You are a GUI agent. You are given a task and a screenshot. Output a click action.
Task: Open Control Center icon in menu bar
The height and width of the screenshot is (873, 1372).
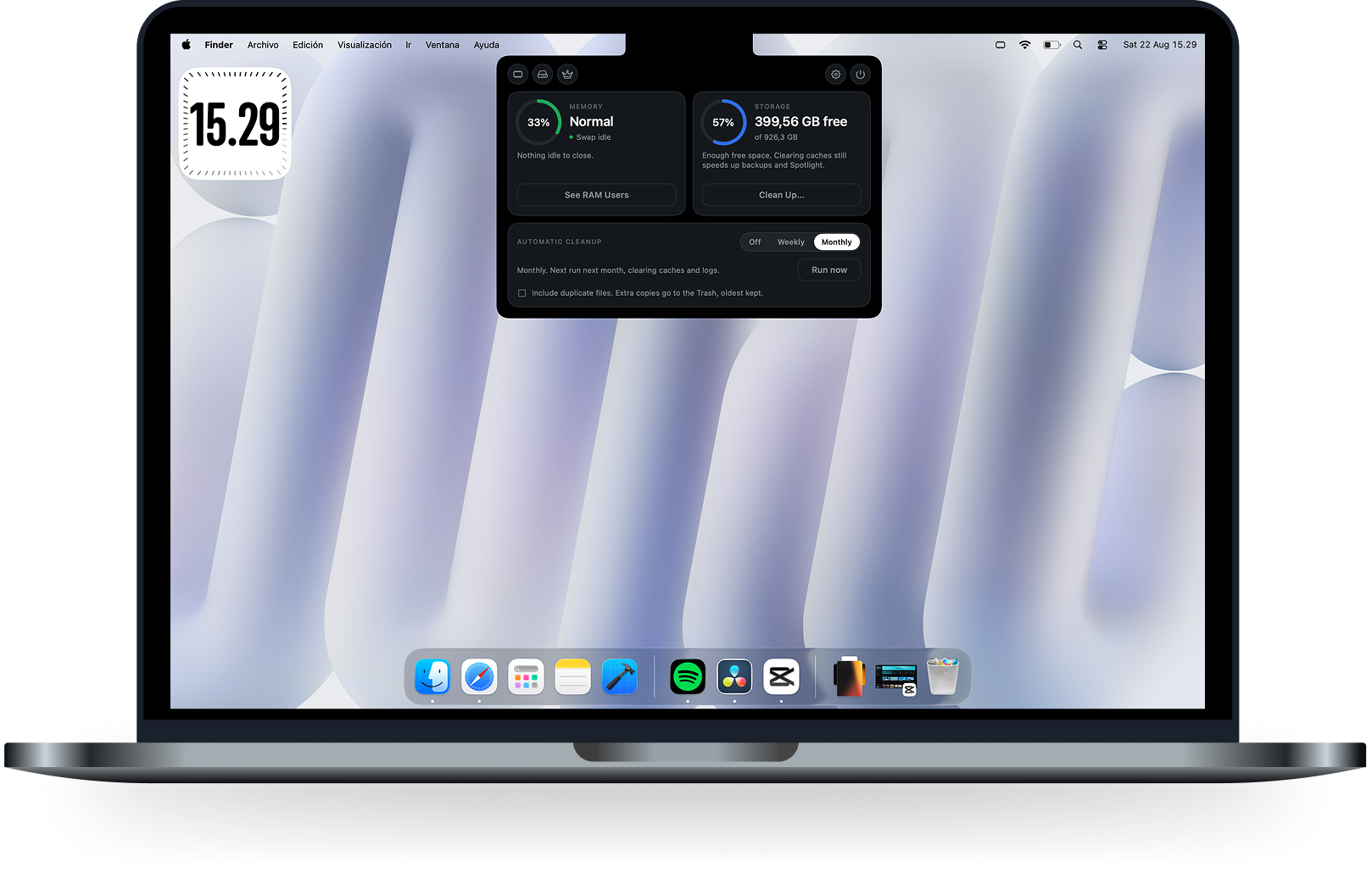[x=1102, y=45]
